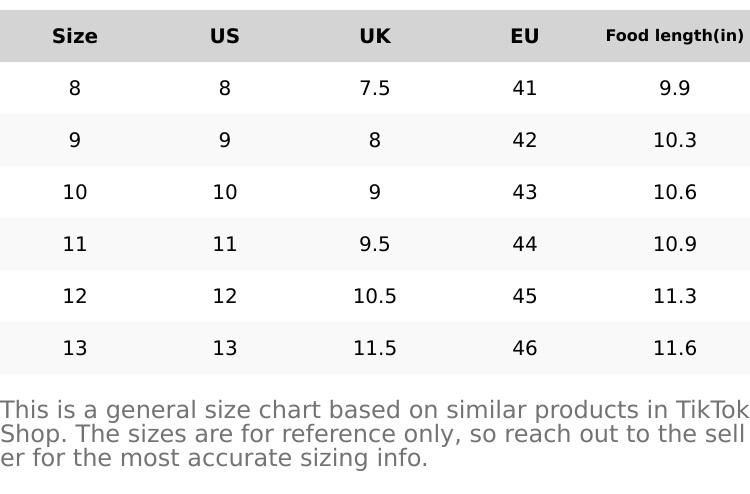This screenshot has width=750, height=494.
Task: Click EU size 43 cell
Action: click(525, 192)
